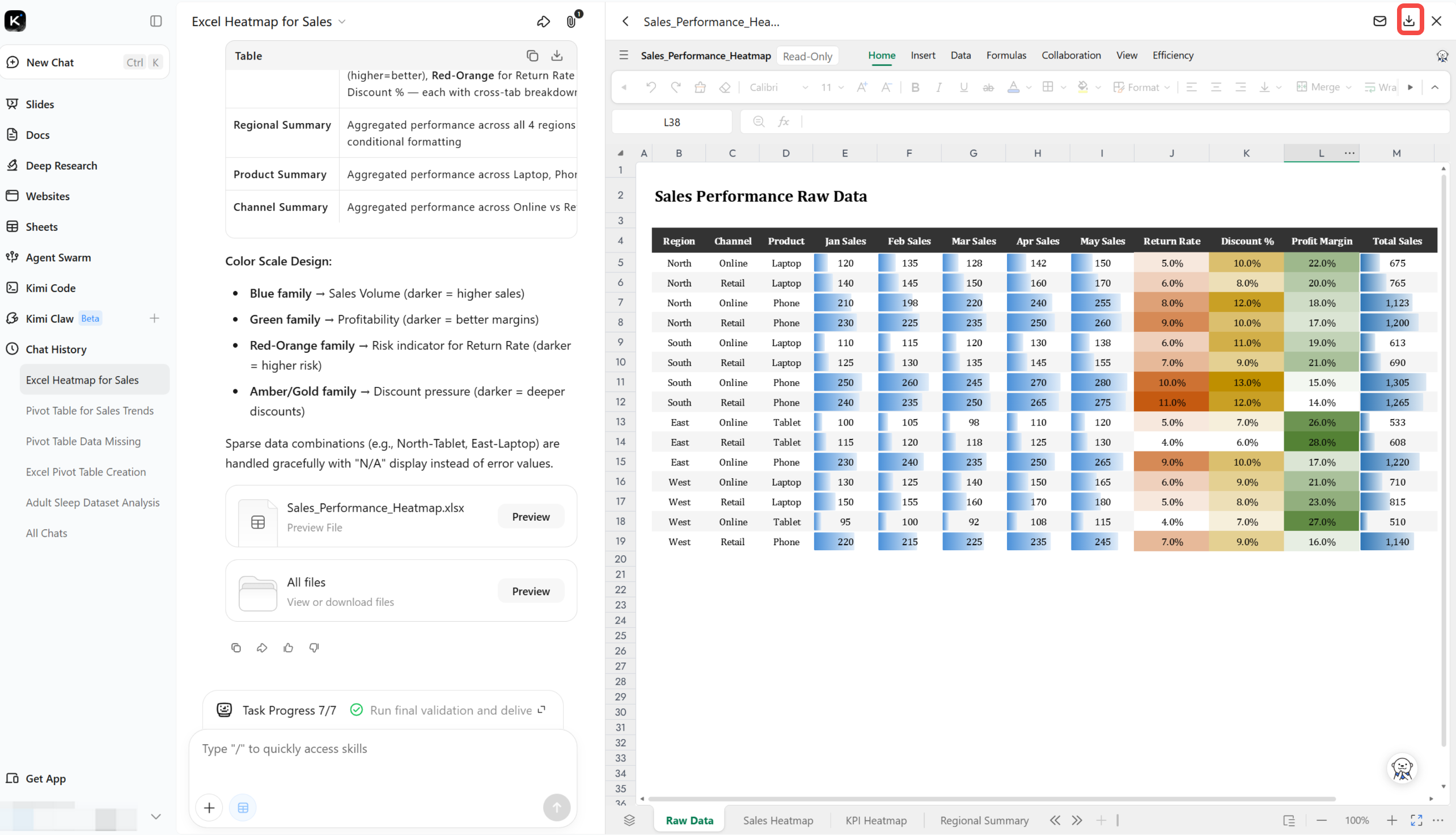Click the share chat arrow icon
Viewport: 1456px width, 835px height.
(x=543, y=22)
